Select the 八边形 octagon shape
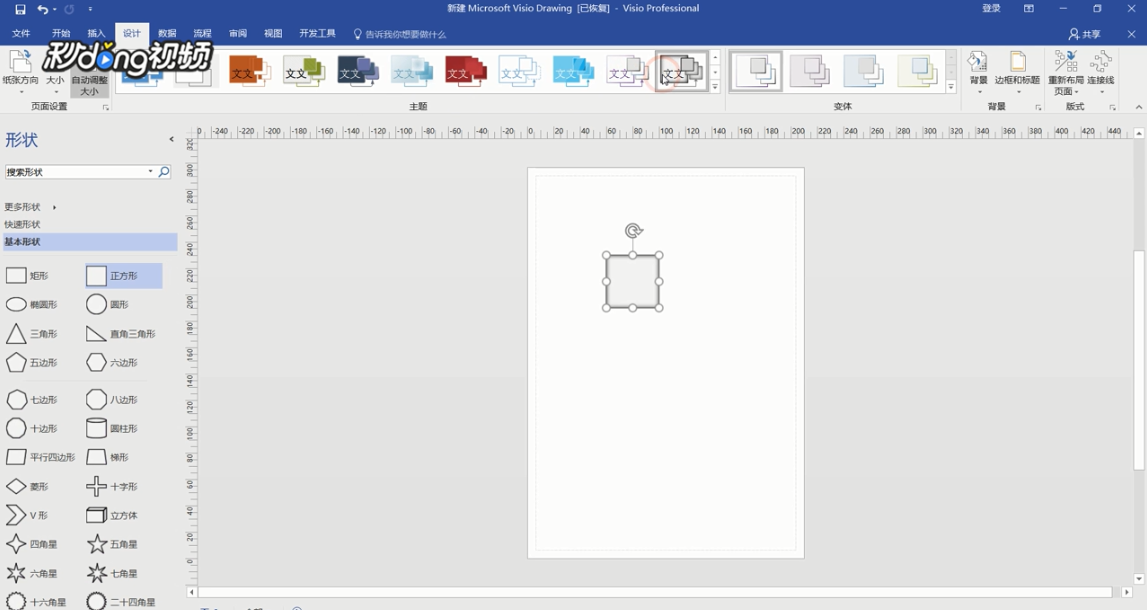Screen dimensions: 1147x610 112,400
